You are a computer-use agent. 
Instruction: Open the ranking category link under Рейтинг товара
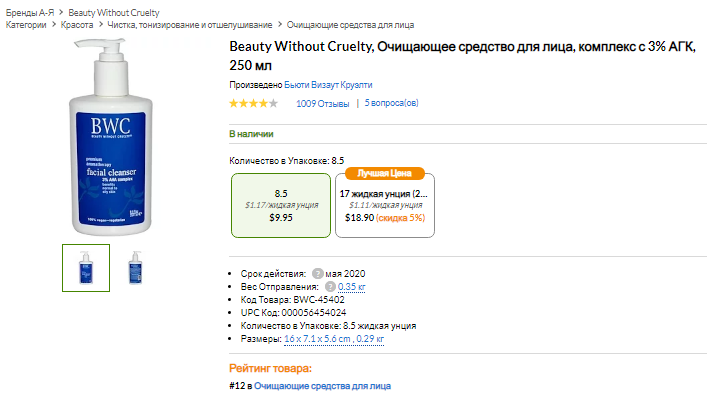click(322, 385)
